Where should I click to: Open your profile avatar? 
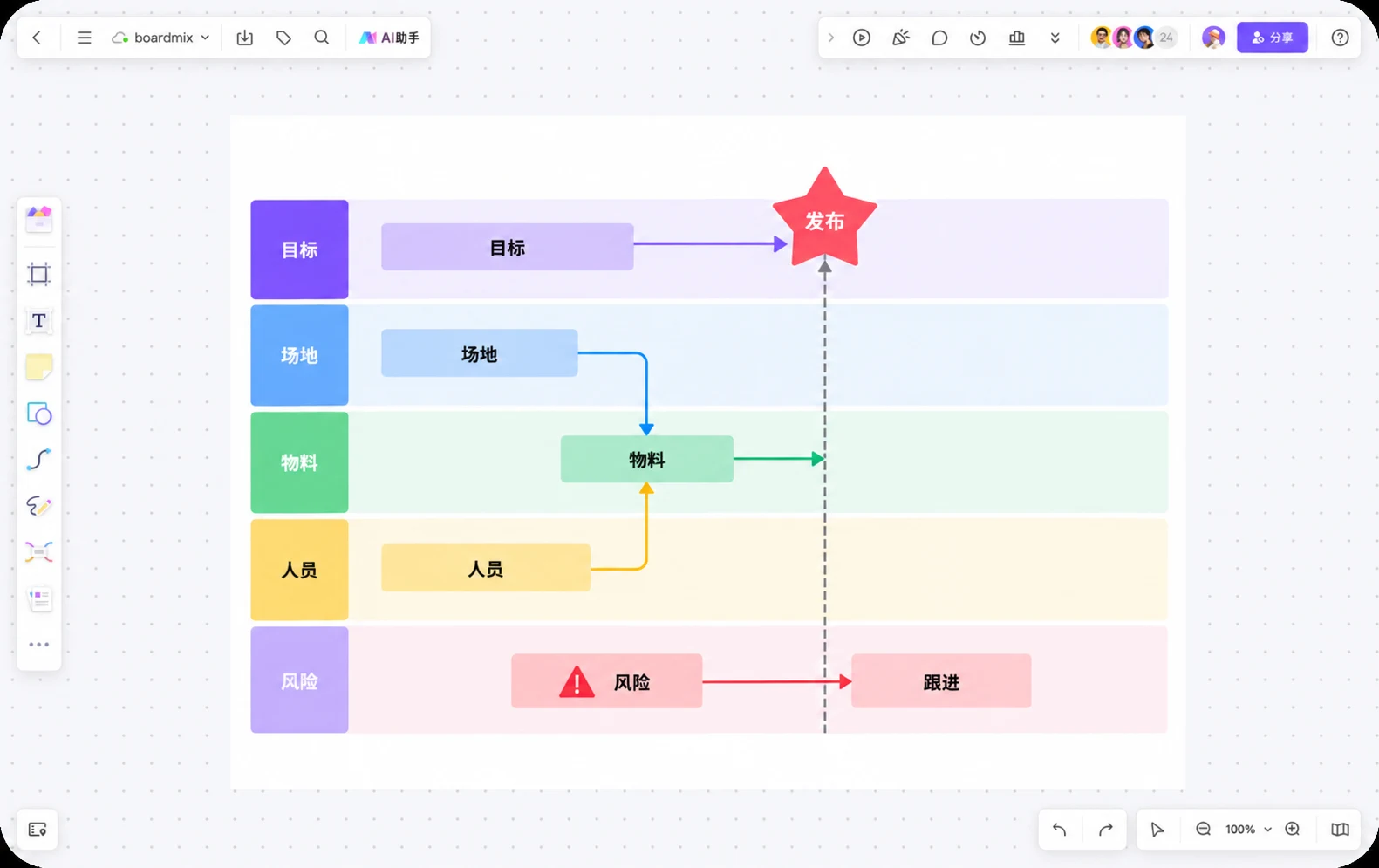pos(1213,38)
